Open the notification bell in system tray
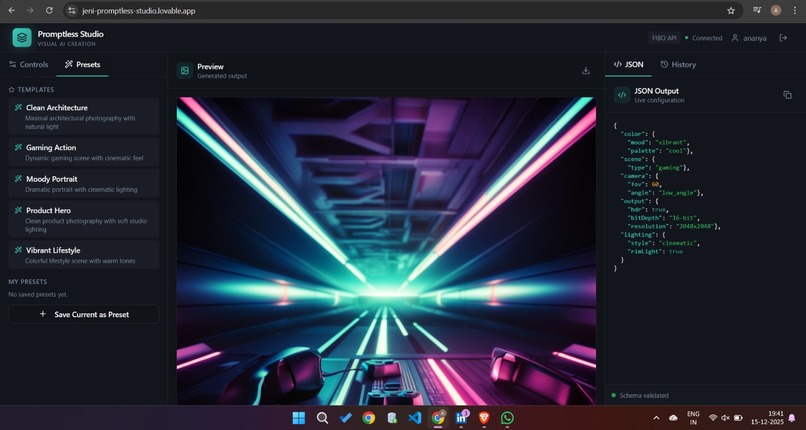Screen dimensions: 806x430 point(792,418)
